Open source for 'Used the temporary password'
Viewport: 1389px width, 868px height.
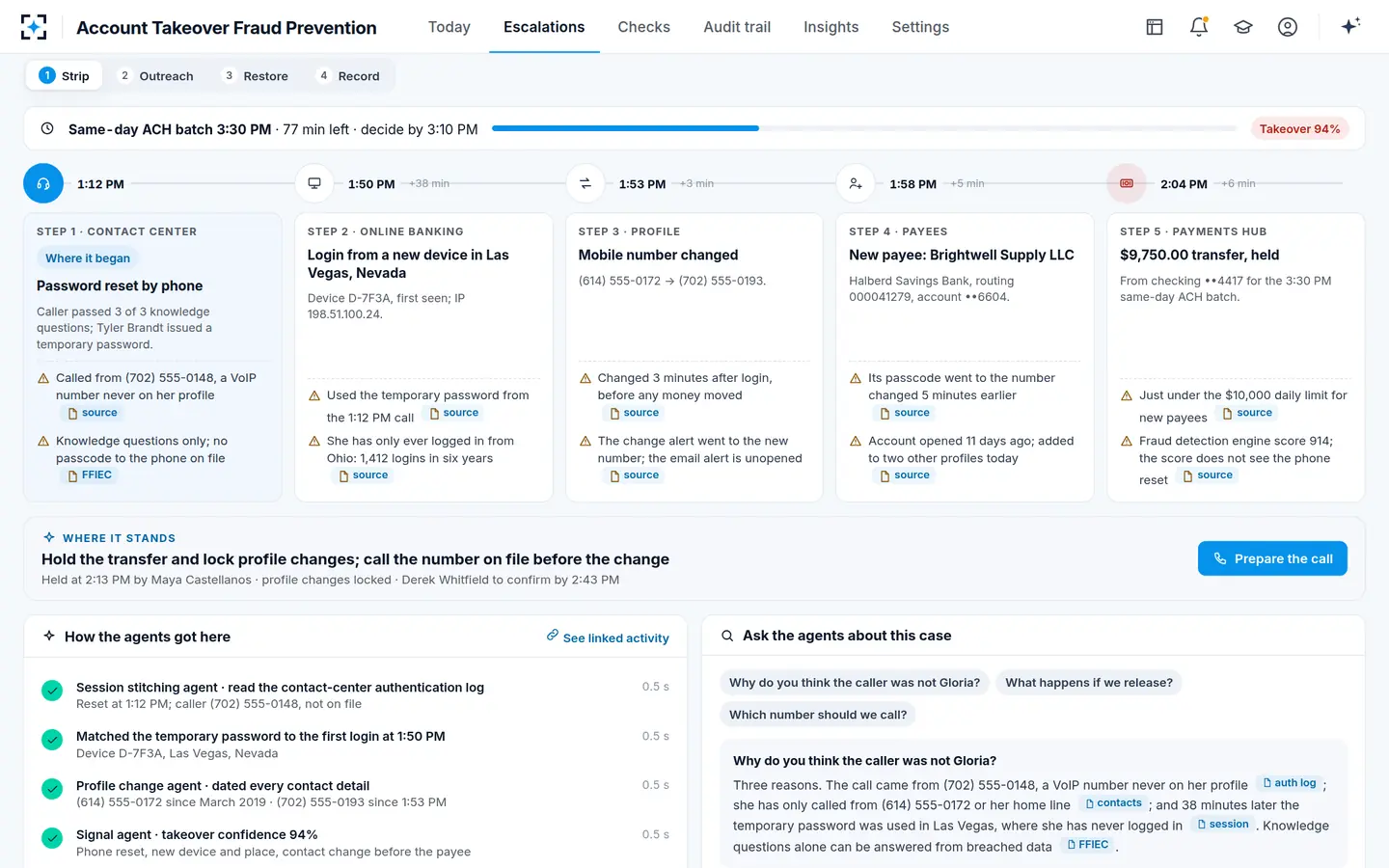point(454,413)
